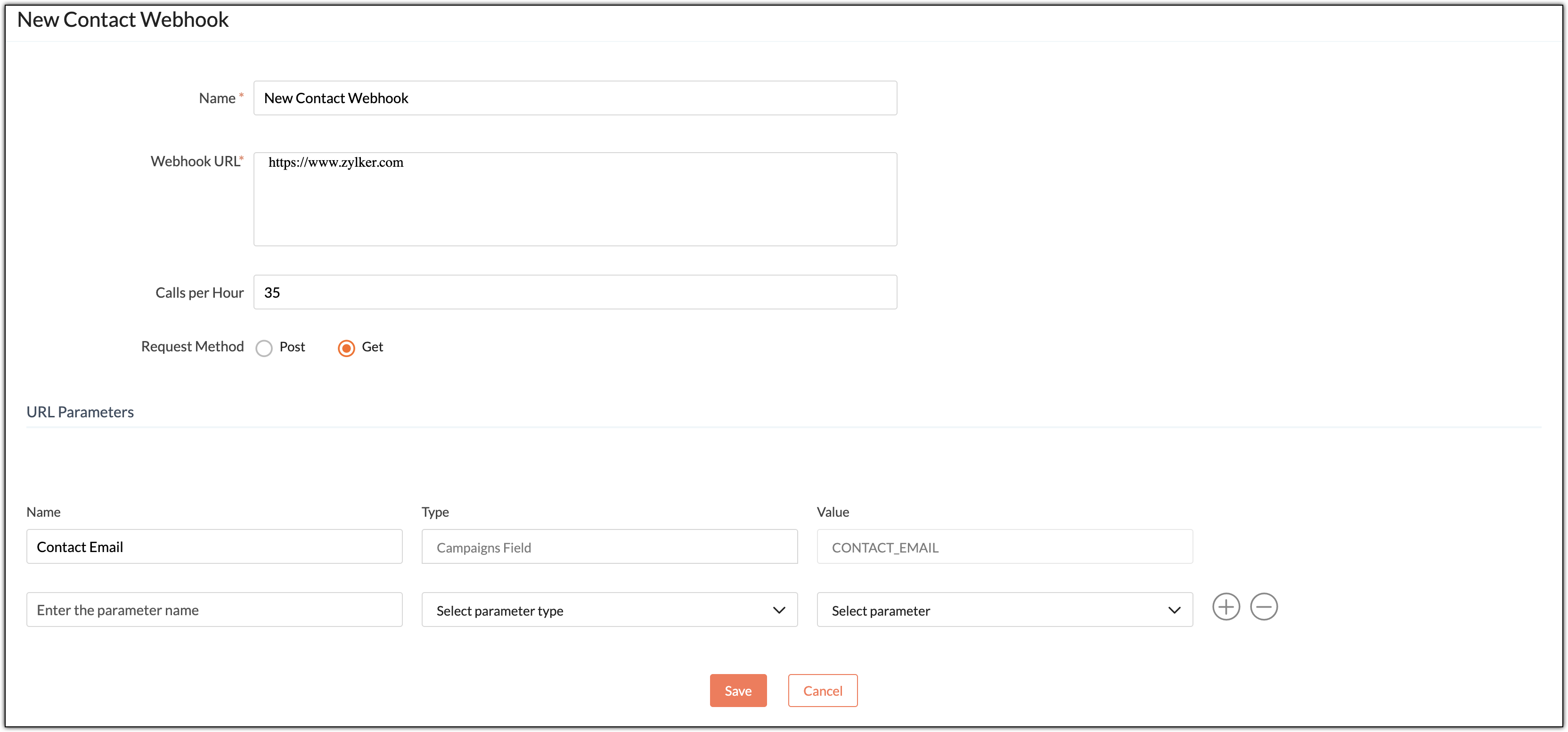This screenshot has height=732, width=1568.
Task: Open the Campaigns Field type dropdown
Action: point(609,546)
